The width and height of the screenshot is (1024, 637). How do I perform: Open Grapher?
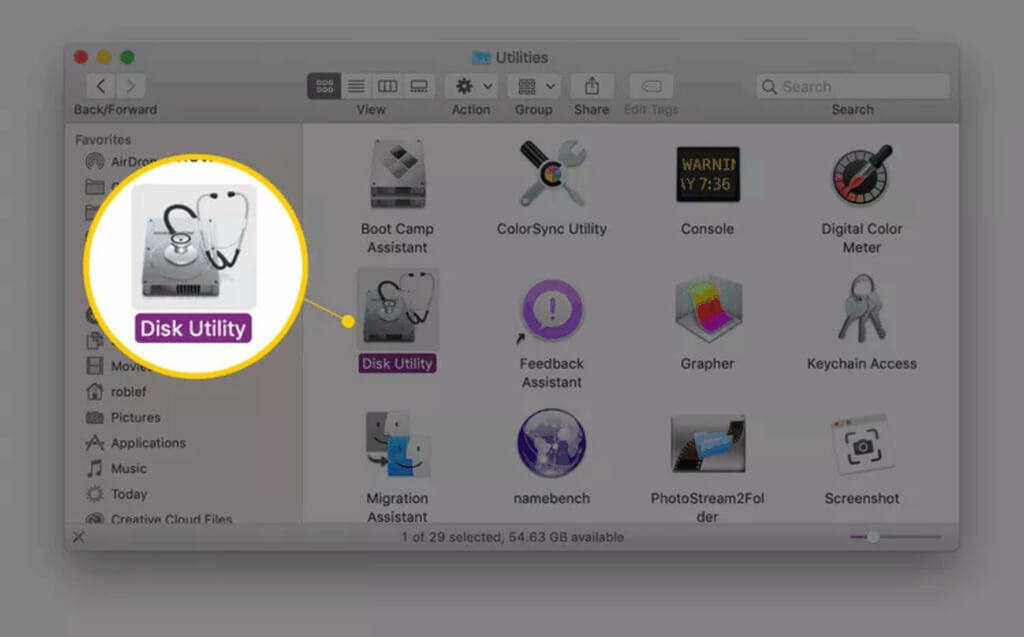707,310
